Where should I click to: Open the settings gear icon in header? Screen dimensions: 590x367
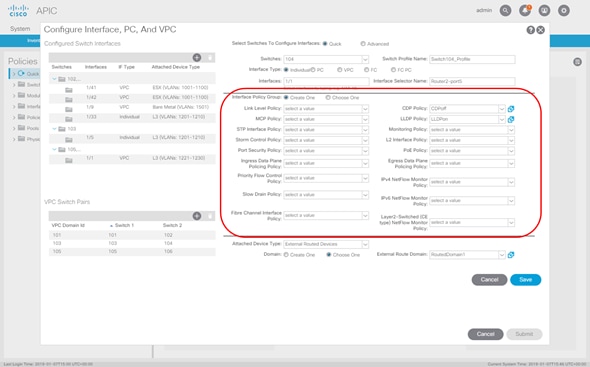pos(564,11)
